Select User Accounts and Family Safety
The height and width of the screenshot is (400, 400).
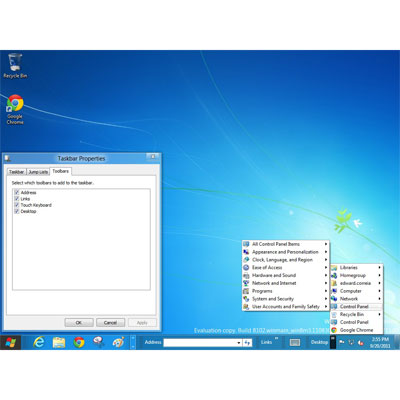[x=286, y=307]
